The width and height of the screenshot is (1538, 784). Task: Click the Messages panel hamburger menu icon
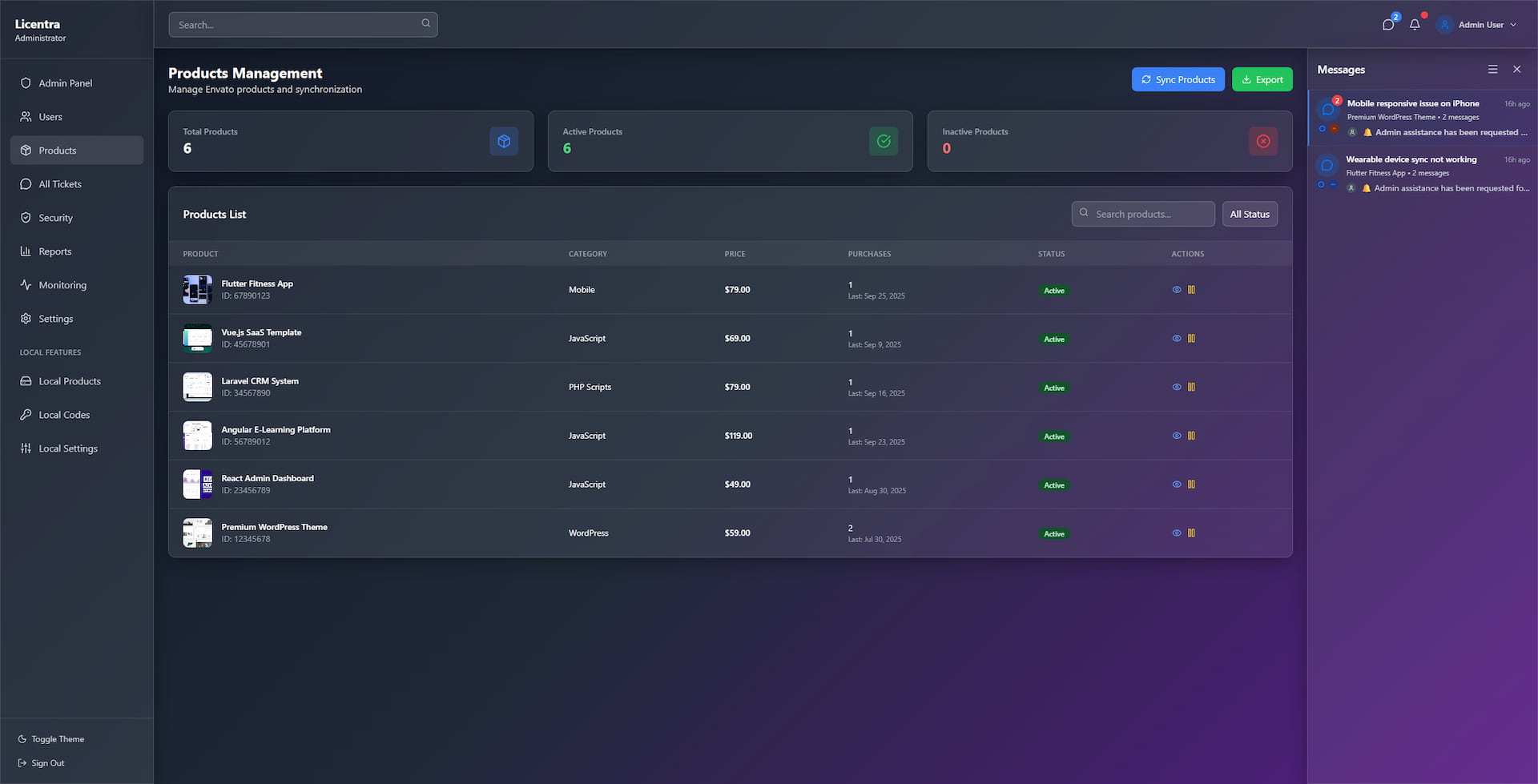coord(1492,70)
